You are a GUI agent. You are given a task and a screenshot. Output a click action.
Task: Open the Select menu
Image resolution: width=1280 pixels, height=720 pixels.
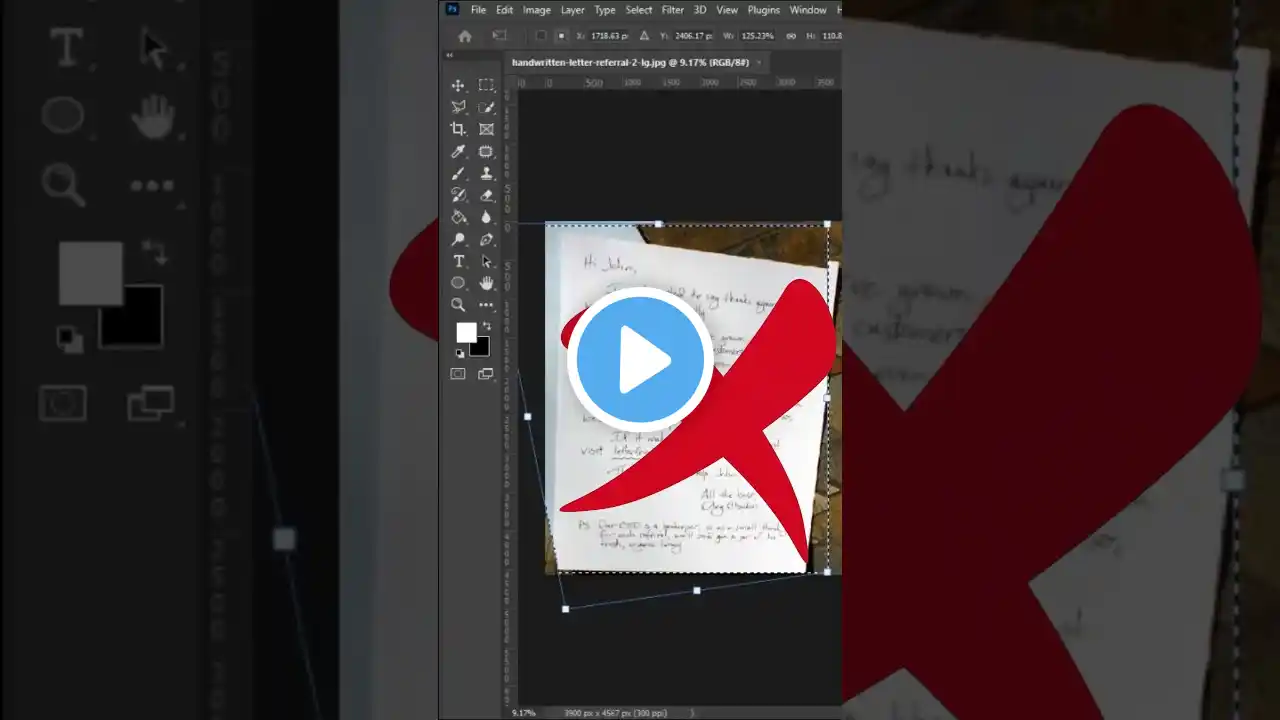click(639, 10)
